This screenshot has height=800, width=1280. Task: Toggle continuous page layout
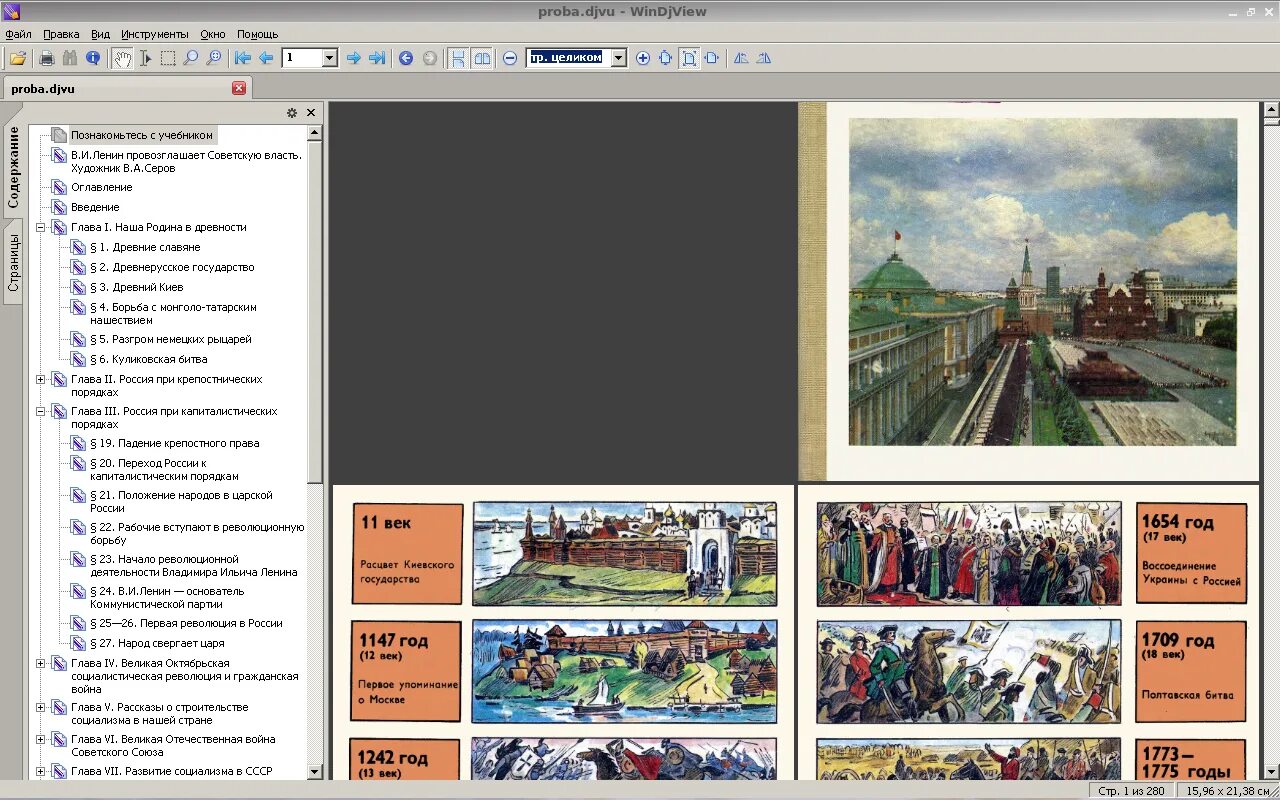click(458, 58)
